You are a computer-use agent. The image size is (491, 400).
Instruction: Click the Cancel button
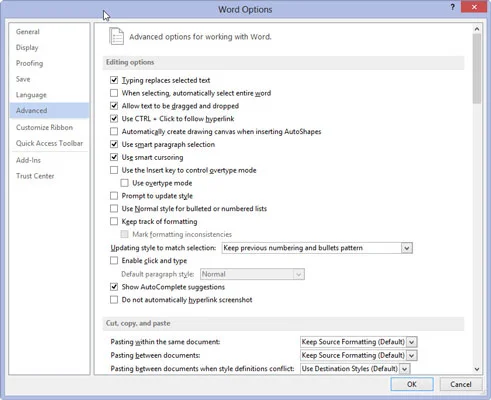tap(461, 384)
